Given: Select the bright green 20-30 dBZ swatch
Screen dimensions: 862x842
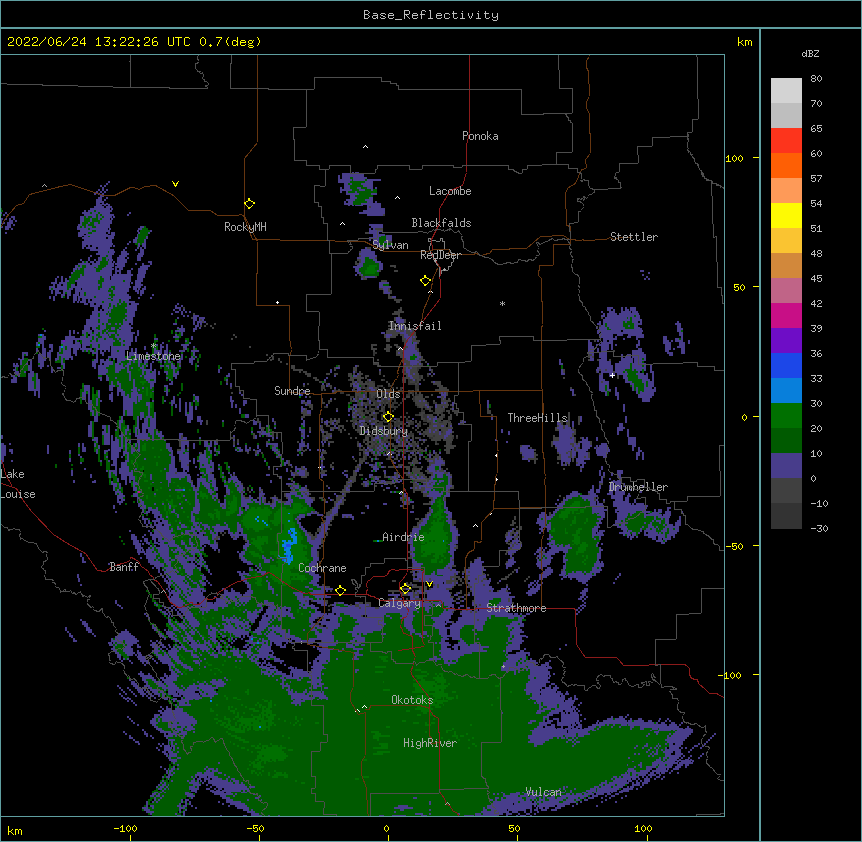Looking at the screenshot, I should (x=786, y=416).
